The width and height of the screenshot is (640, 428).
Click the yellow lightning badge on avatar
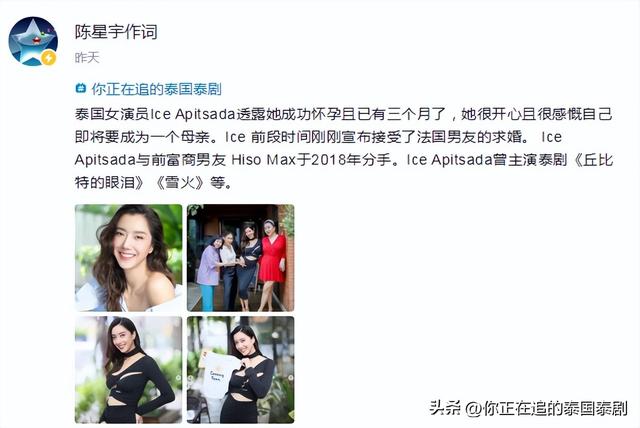click(x=49, y=58)
